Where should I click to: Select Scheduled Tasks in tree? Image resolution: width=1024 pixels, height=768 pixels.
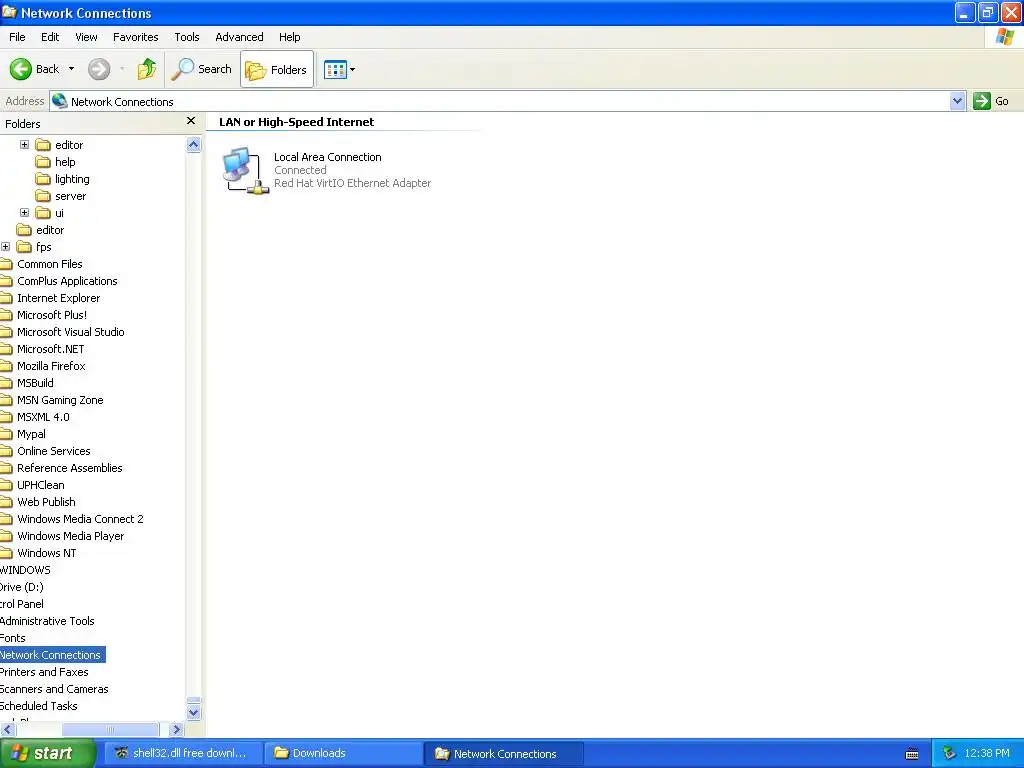coord(39,705)
